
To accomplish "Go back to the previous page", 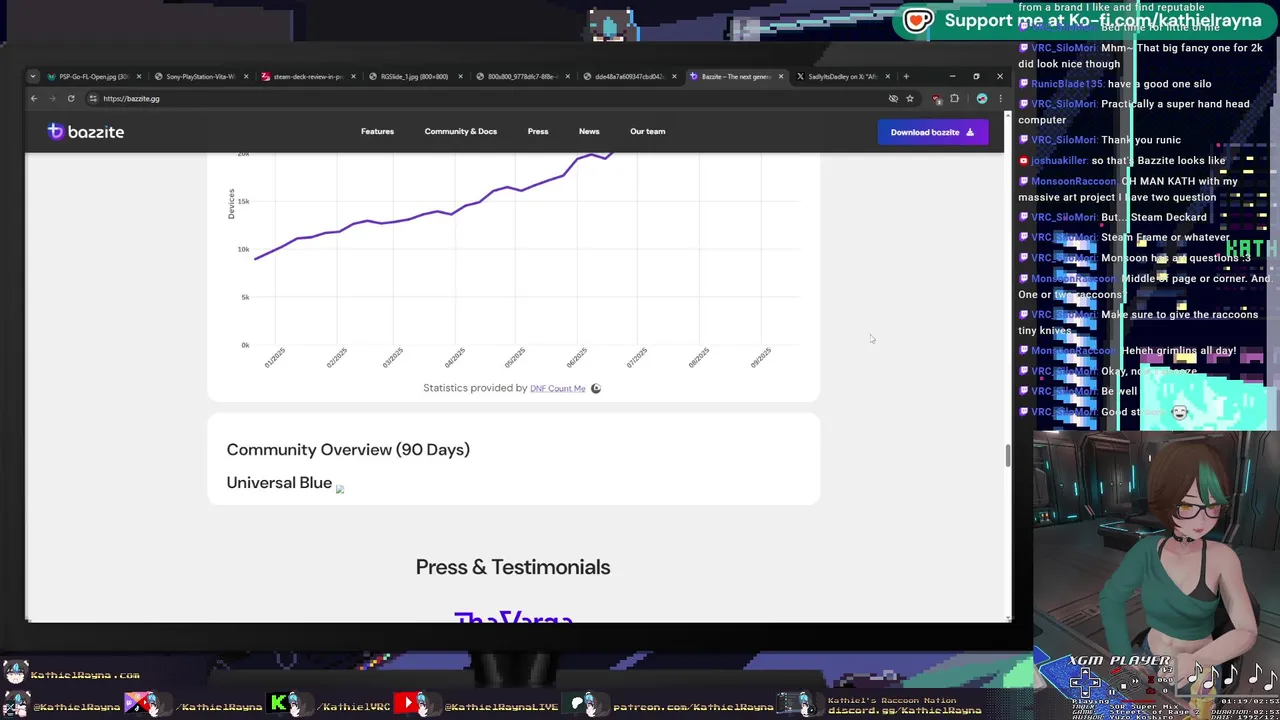I will pyautogui.click(x=33, y=98).
